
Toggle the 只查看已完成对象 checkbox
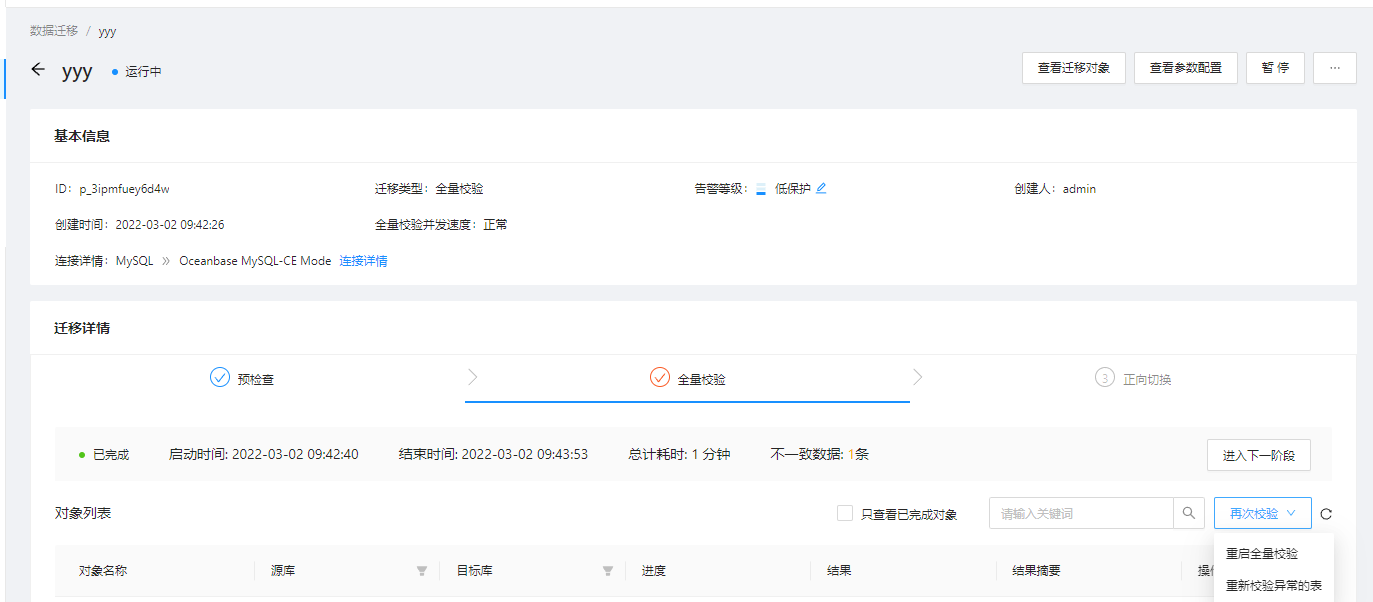845,513
